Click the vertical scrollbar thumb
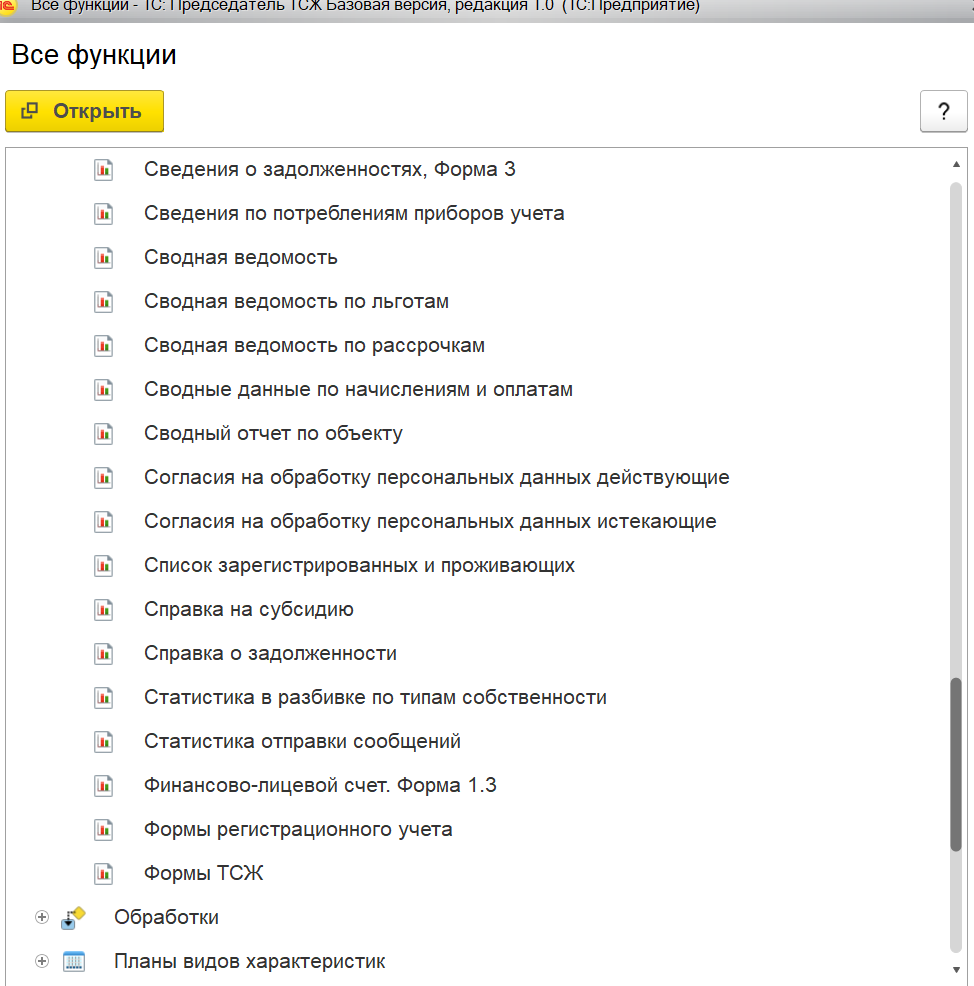The width and height of the screenshot is (974, 986). tap(956, 765)
